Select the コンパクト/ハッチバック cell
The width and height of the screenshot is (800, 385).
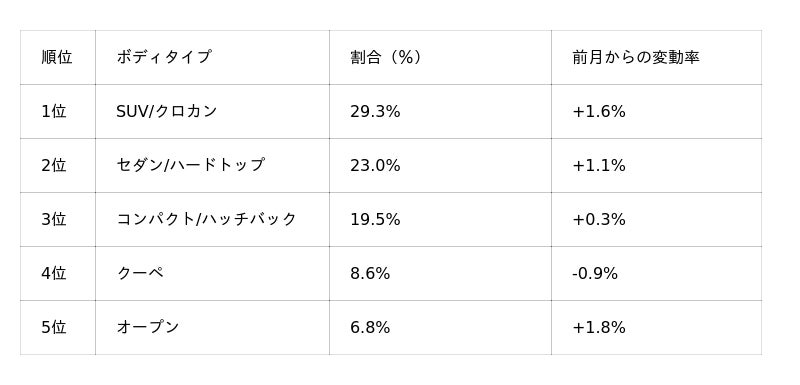pyautogui.click(x=212, y=219)
